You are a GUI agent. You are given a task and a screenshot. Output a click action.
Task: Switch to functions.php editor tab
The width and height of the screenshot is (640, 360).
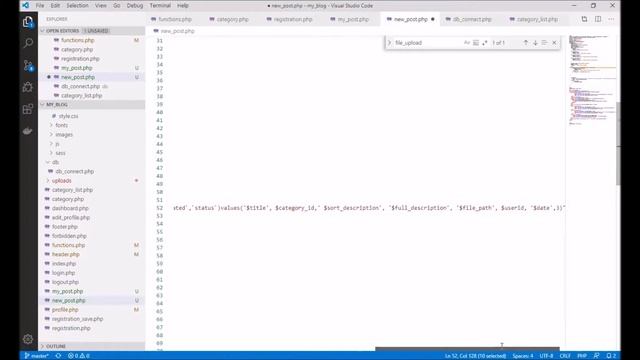point(175,19)
